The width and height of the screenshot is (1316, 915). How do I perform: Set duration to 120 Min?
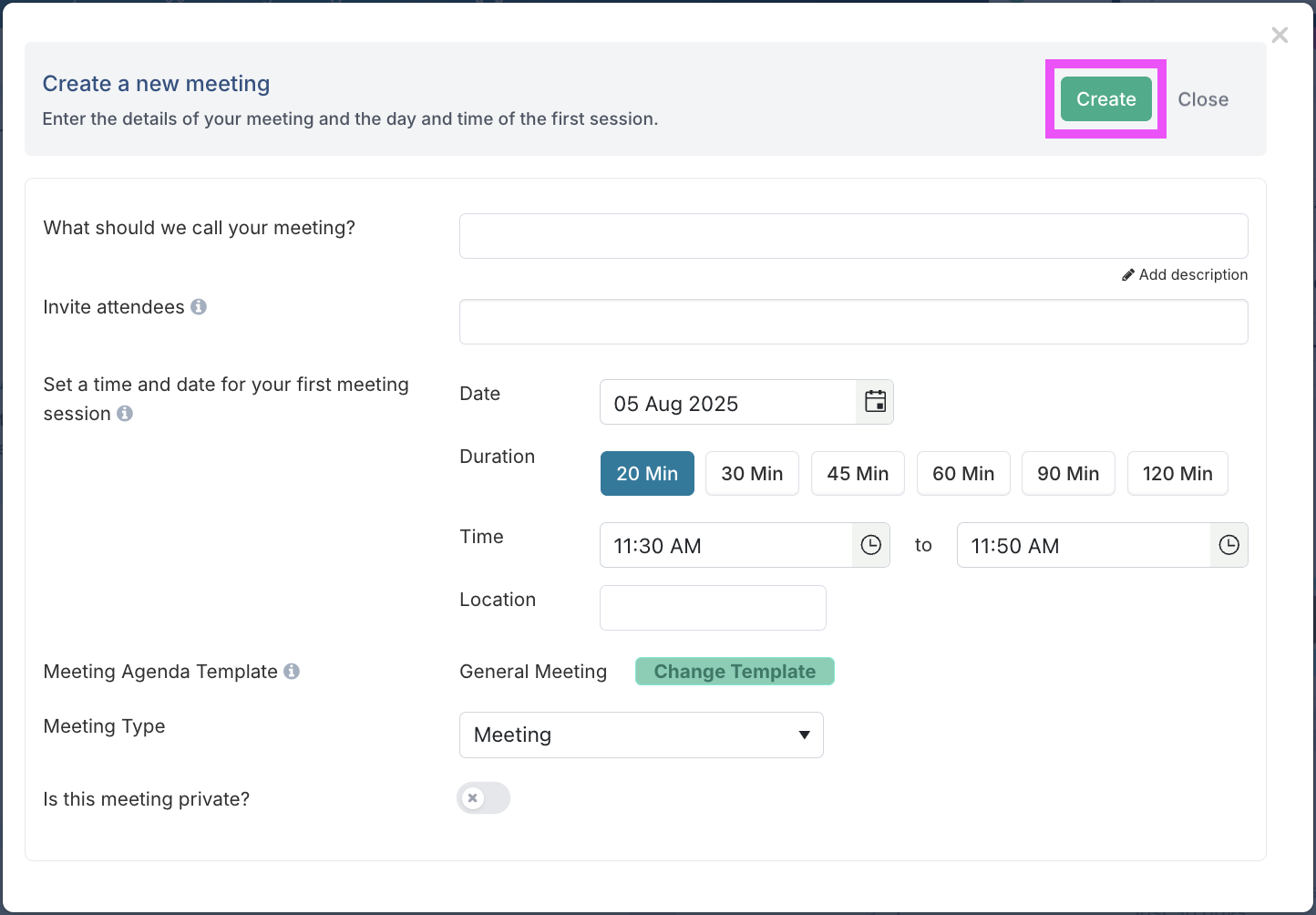point(1177,474)
